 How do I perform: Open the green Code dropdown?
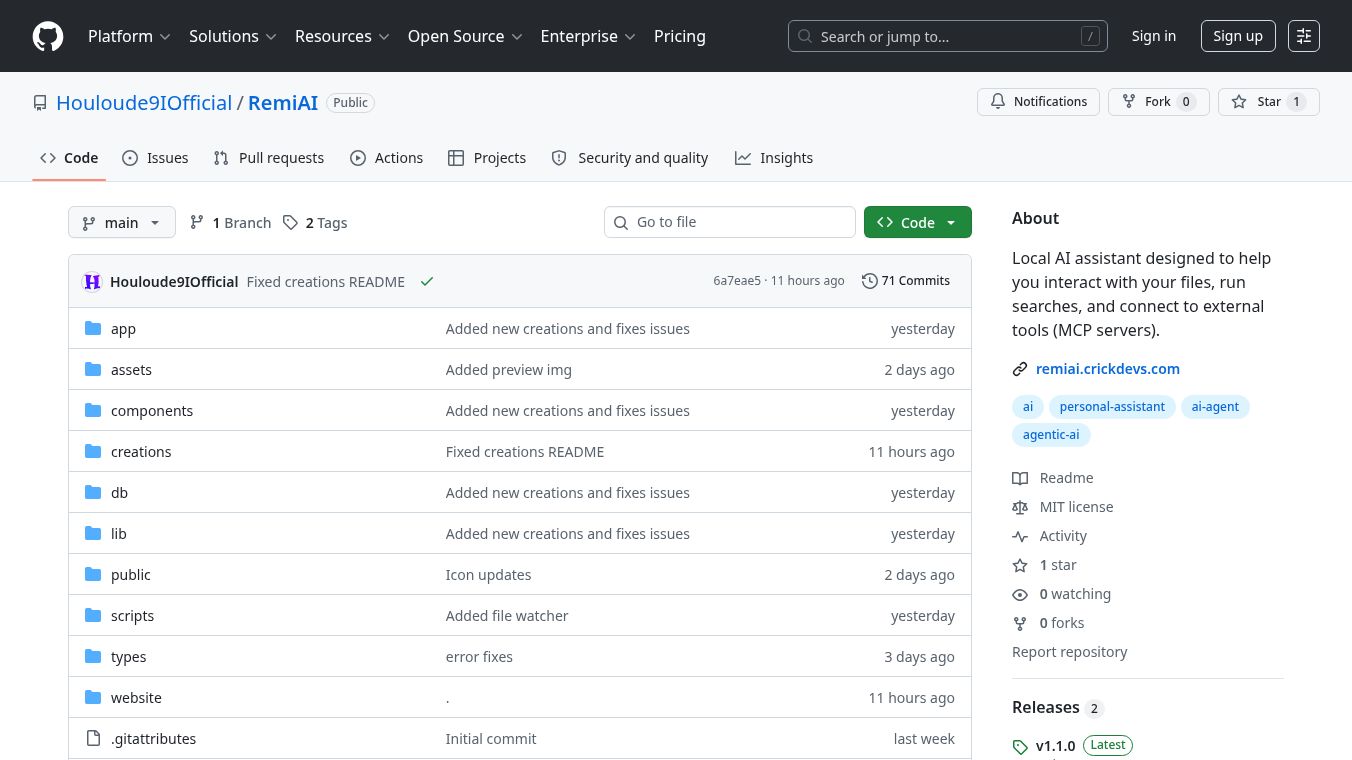pyautogui.click(x=917, y=222)
